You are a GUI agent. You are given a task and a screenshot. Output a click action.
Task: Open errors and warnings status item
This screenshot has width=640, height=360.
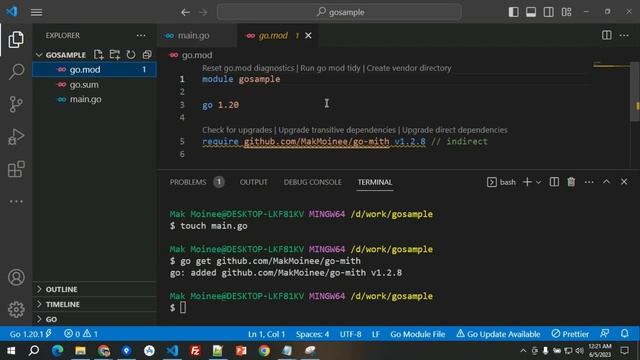pos(81,334)
